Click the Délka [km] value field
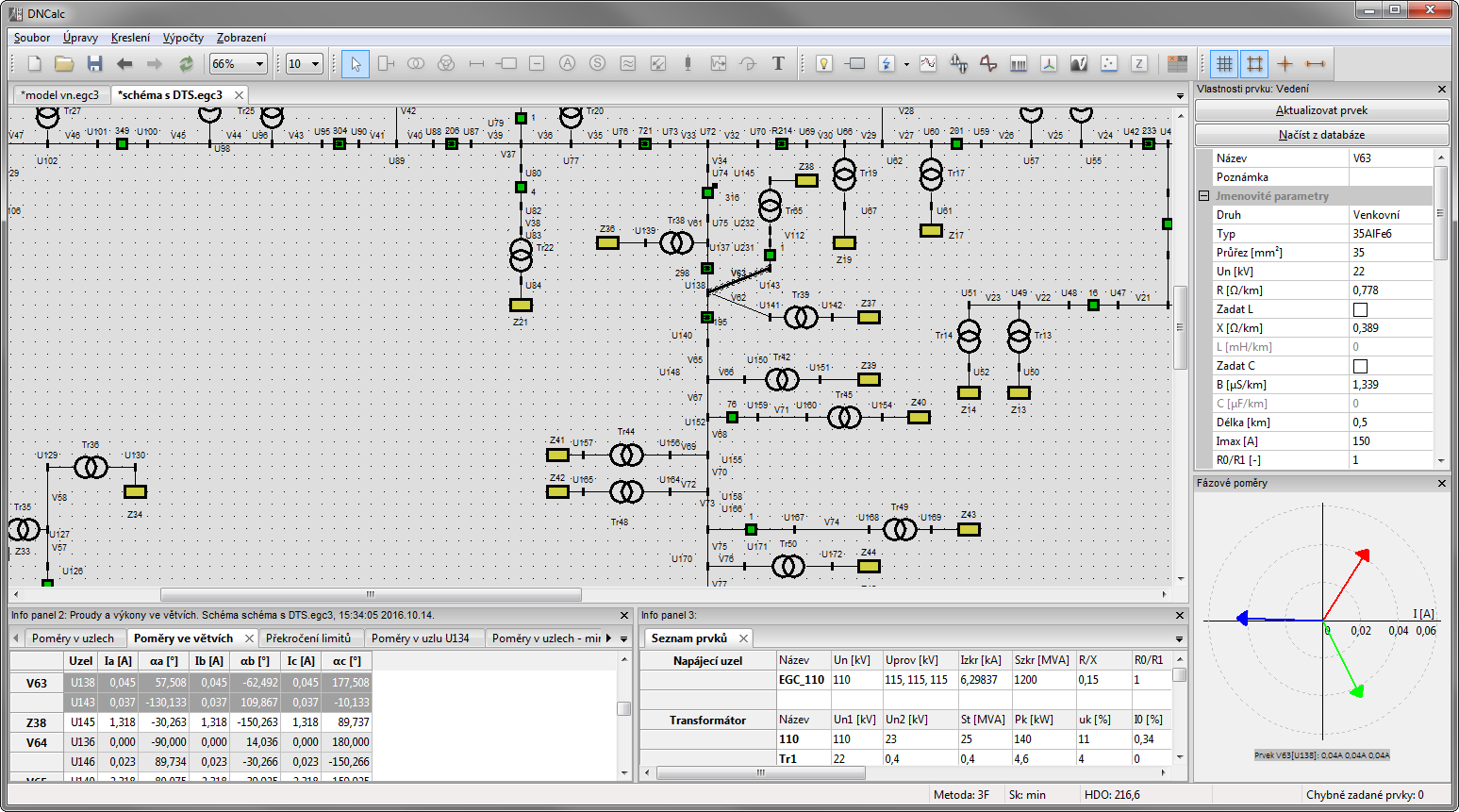The height and width of the screenshot is (812, 1459). click(x=1391, y=423)
